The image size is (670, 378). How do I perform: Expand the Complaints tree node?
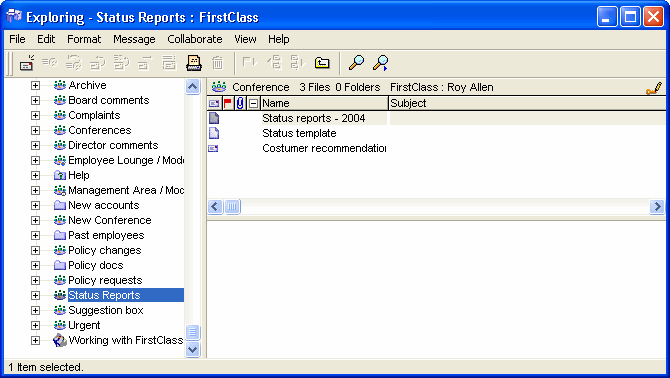[35, 115]
